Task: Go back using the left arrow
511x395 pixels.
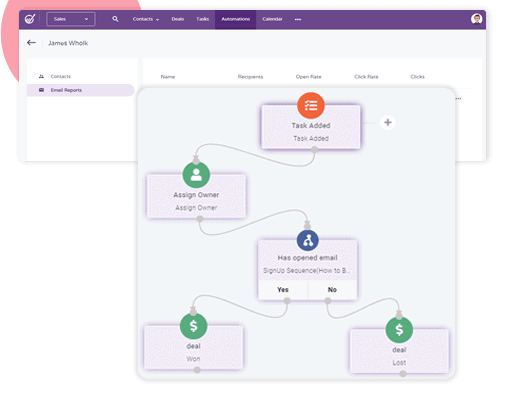Action: [x=31, y=43]
